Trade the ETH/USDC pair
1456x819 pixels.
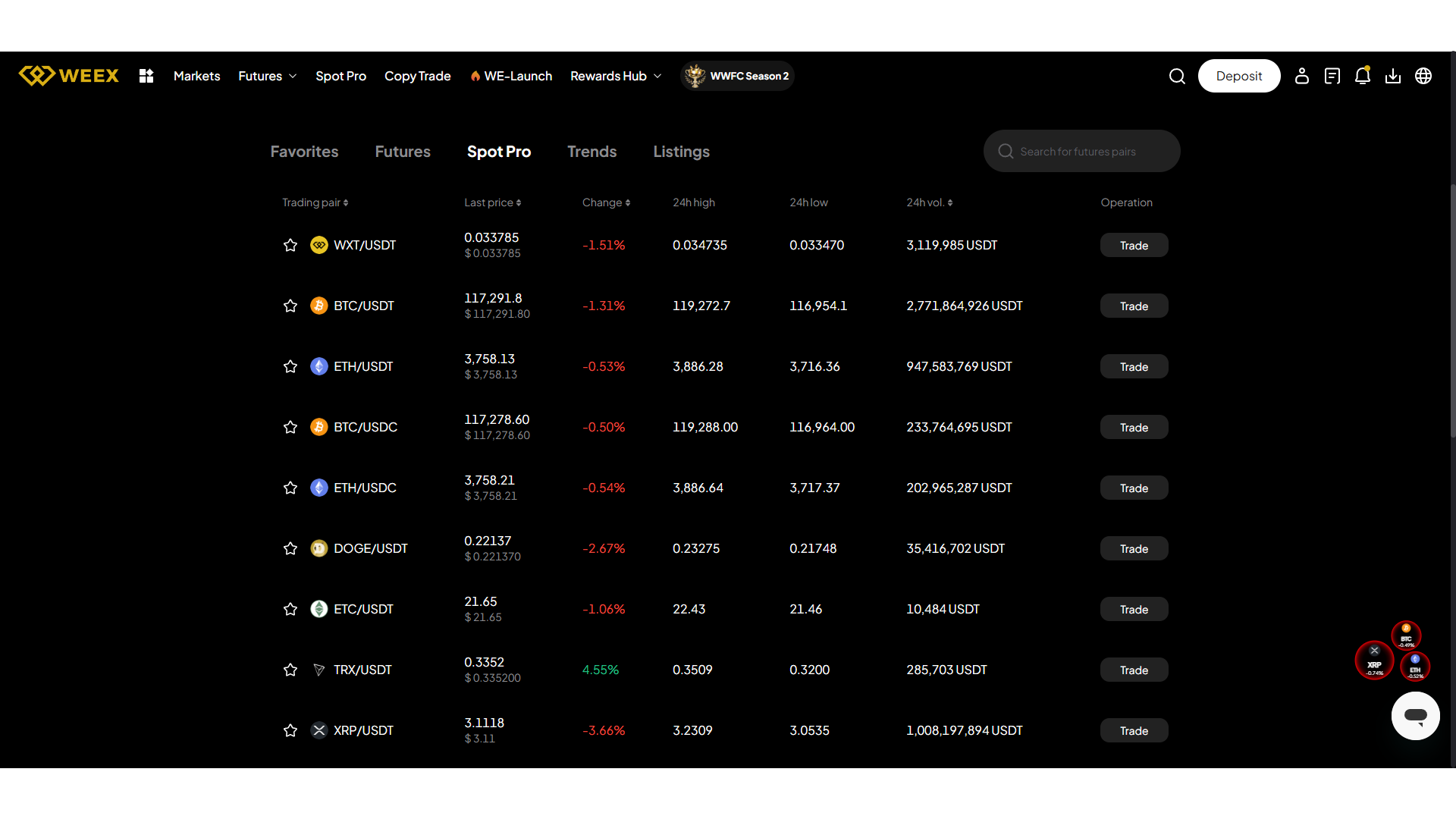click(x=1134, y=488)
